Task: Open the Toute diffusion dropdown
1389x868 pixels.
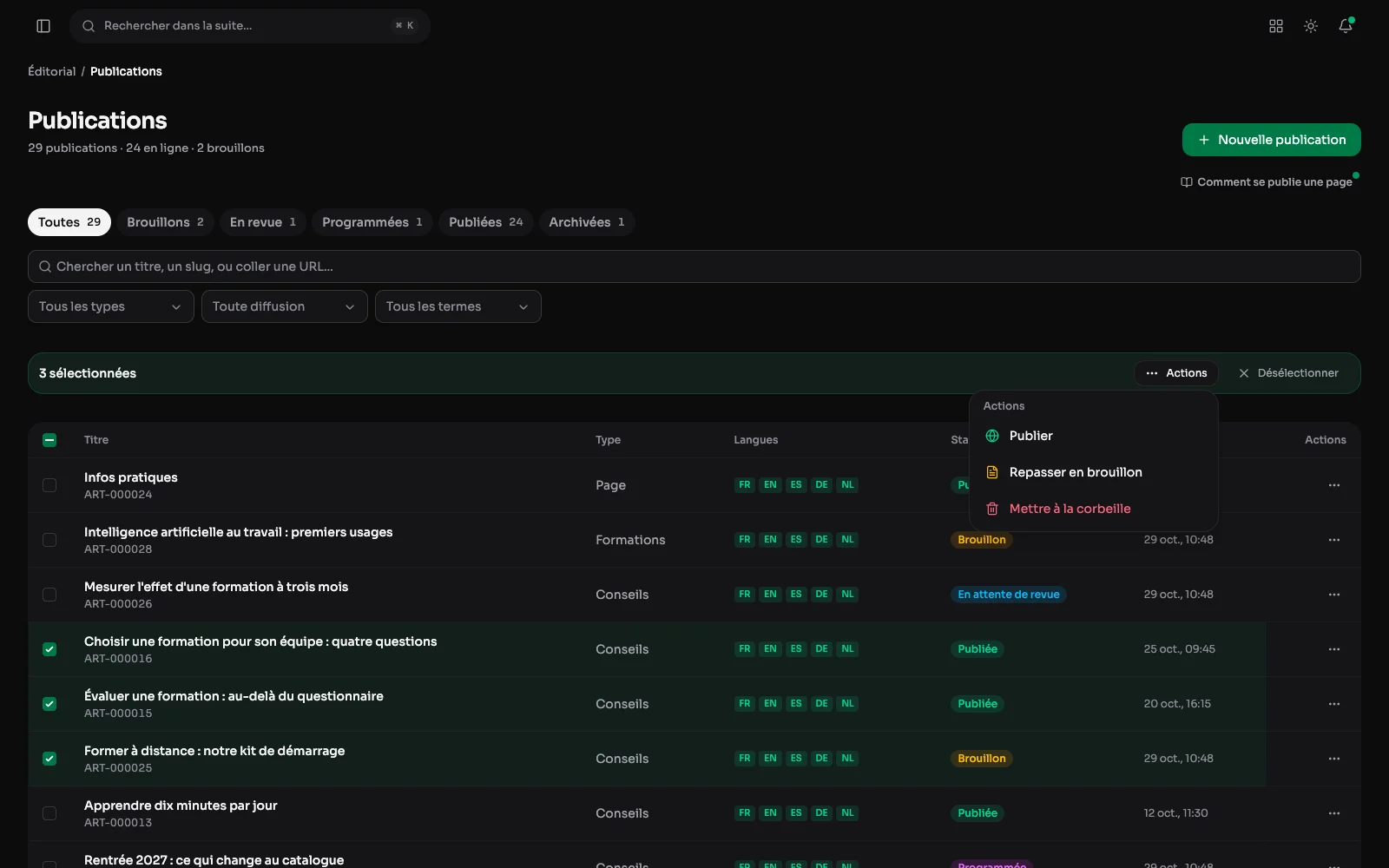Action: pos(285,306)
